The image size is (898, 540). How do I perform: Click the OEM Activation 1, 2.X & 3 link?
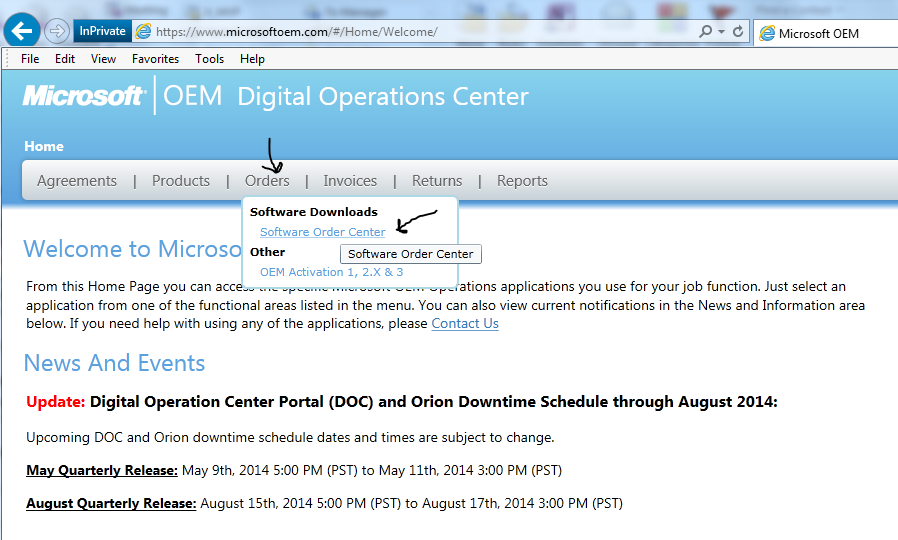click(332, 272)
